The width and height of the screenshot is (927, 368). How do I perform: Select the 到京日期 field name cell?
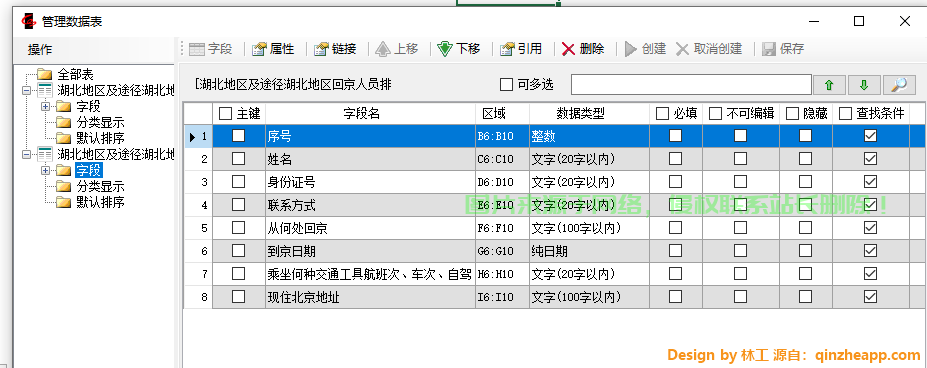(370, 251)
